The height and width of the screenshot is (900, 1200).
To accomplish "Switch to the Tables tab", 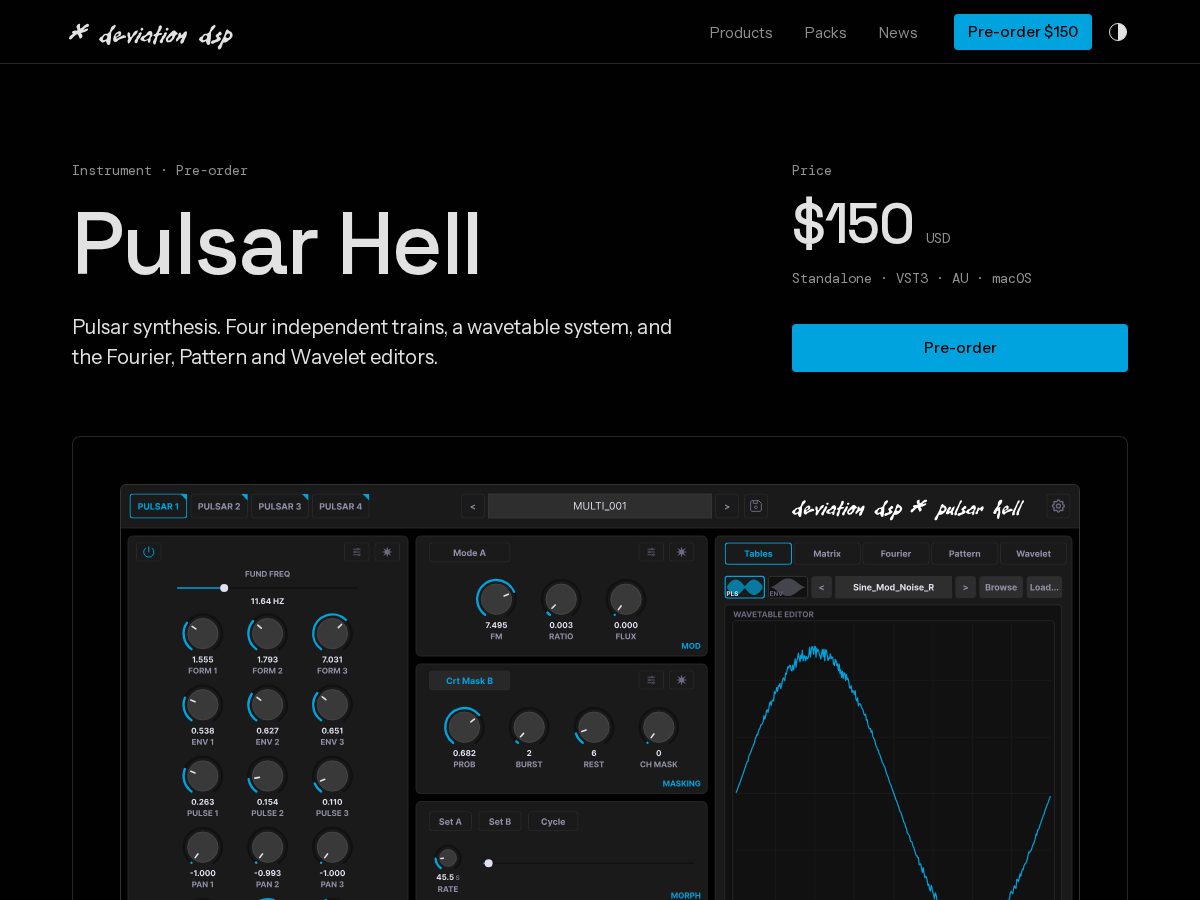I will [758, 553].
